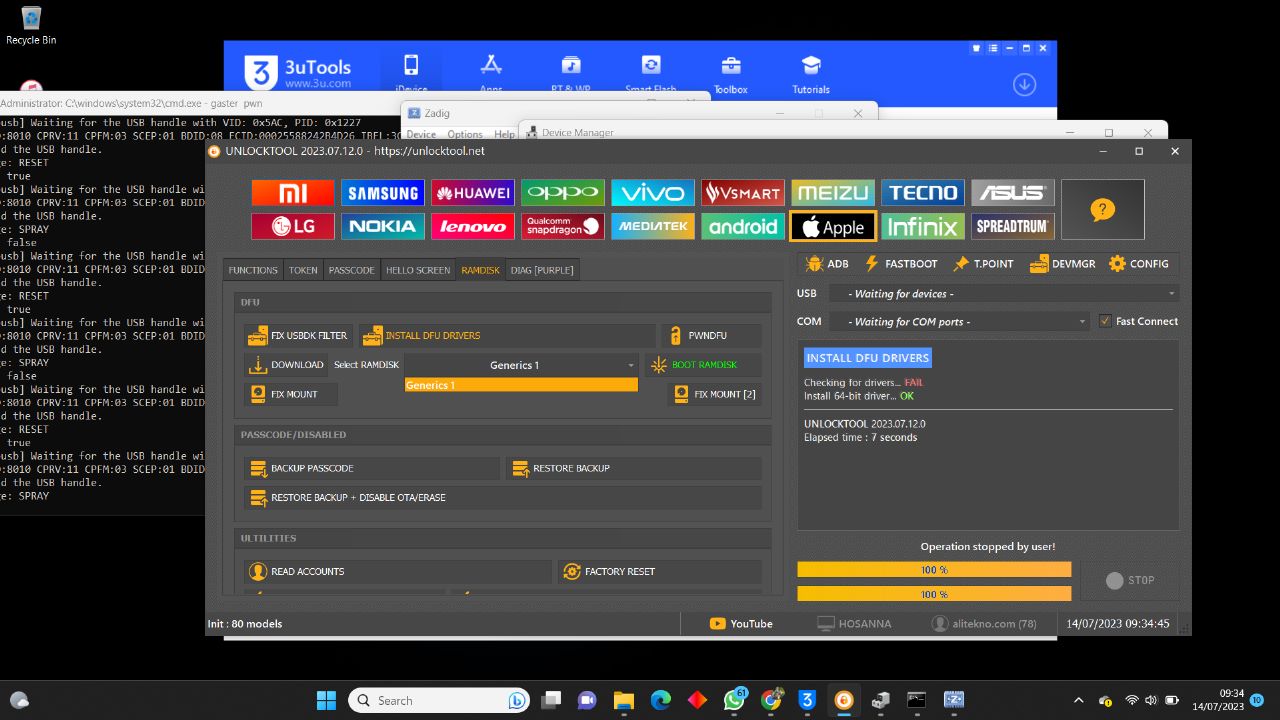
Task: Click the alitekno.com (78) account entry
Action: click(984, 623)
